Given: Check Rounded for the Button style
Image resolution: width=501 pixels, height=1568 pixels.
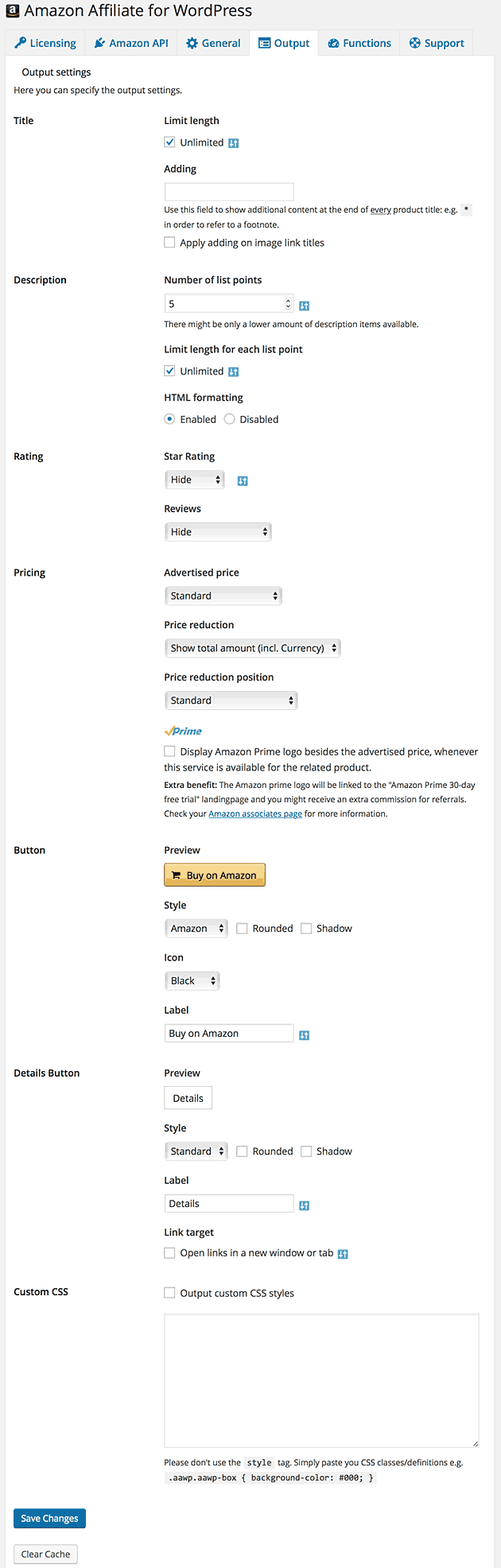Looking at the screenshot, I should 242,928.
